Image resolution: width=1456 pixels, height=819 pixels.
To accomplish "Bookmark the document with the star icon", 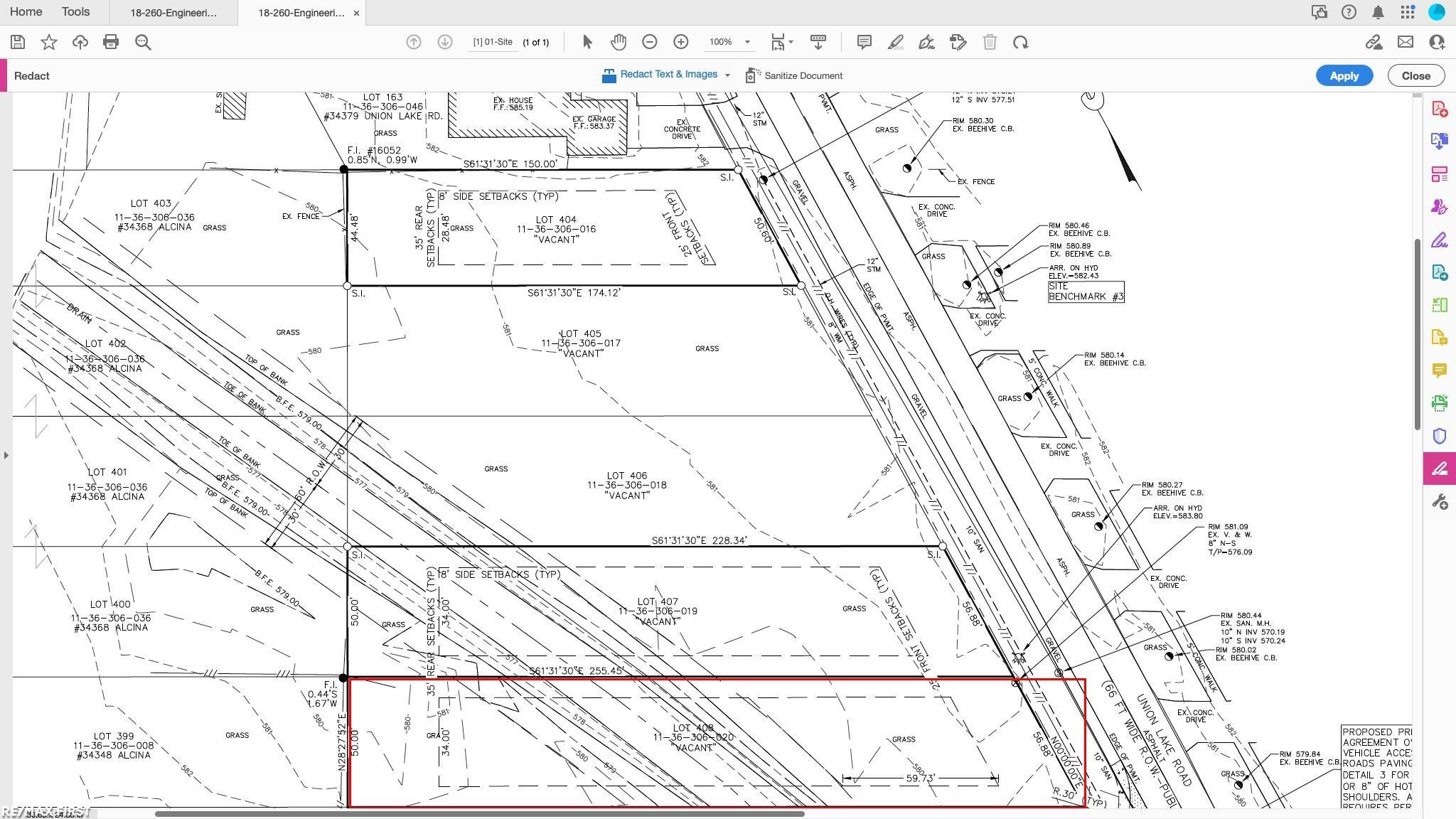I will point(49,42).
